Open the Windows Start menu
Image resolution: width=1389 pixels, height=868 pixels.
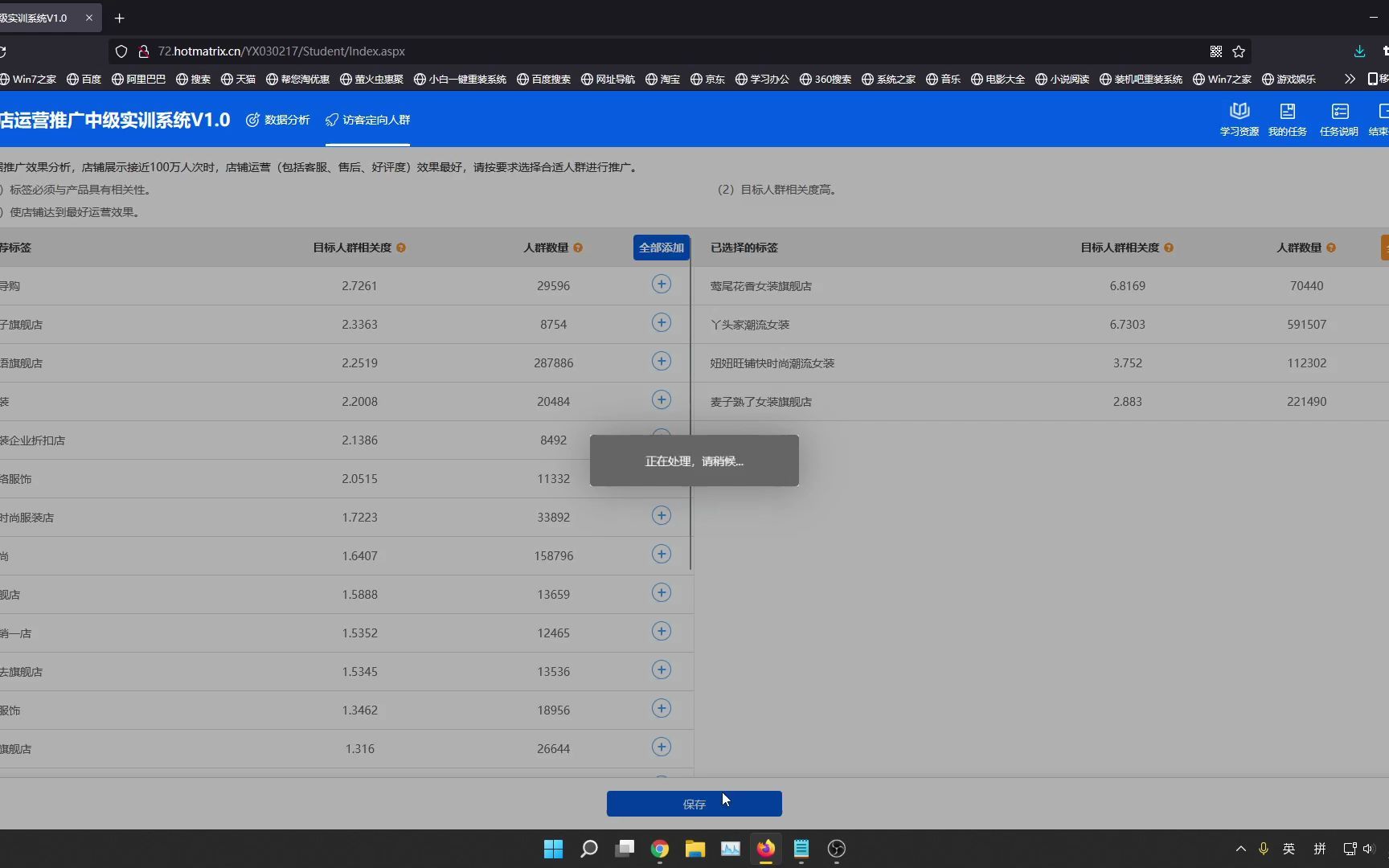(553, 849)
